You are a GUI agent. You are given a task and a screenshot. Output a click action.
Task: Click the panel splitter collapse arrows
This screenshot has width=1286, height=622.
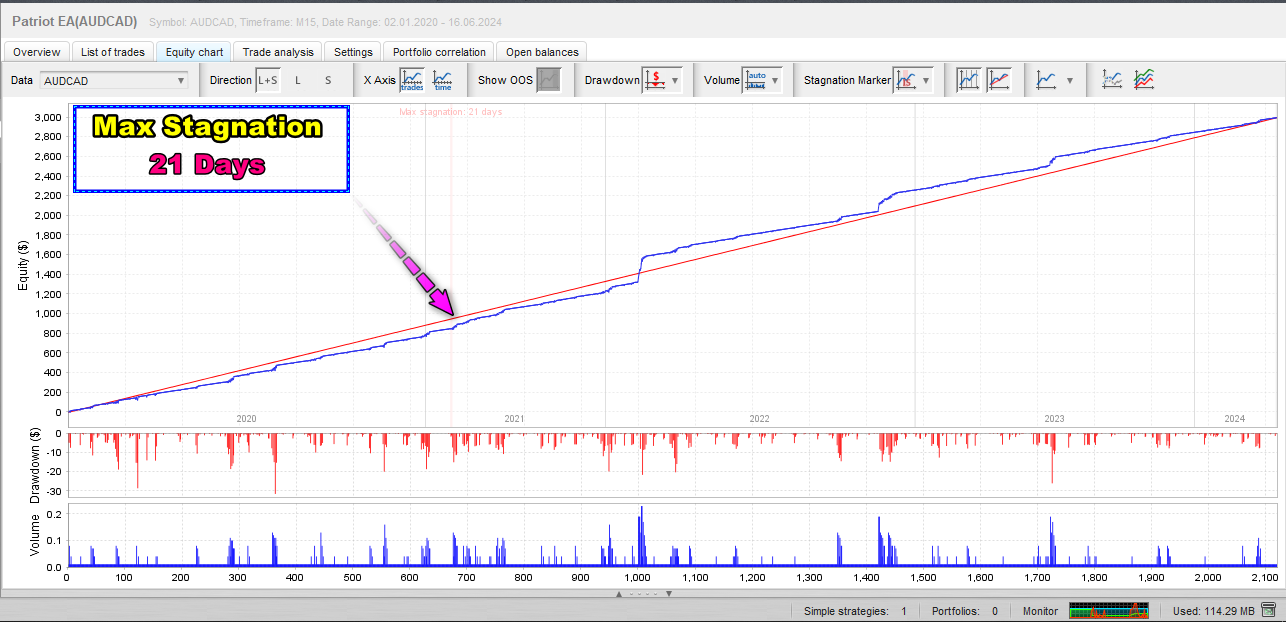coord(643,594)
